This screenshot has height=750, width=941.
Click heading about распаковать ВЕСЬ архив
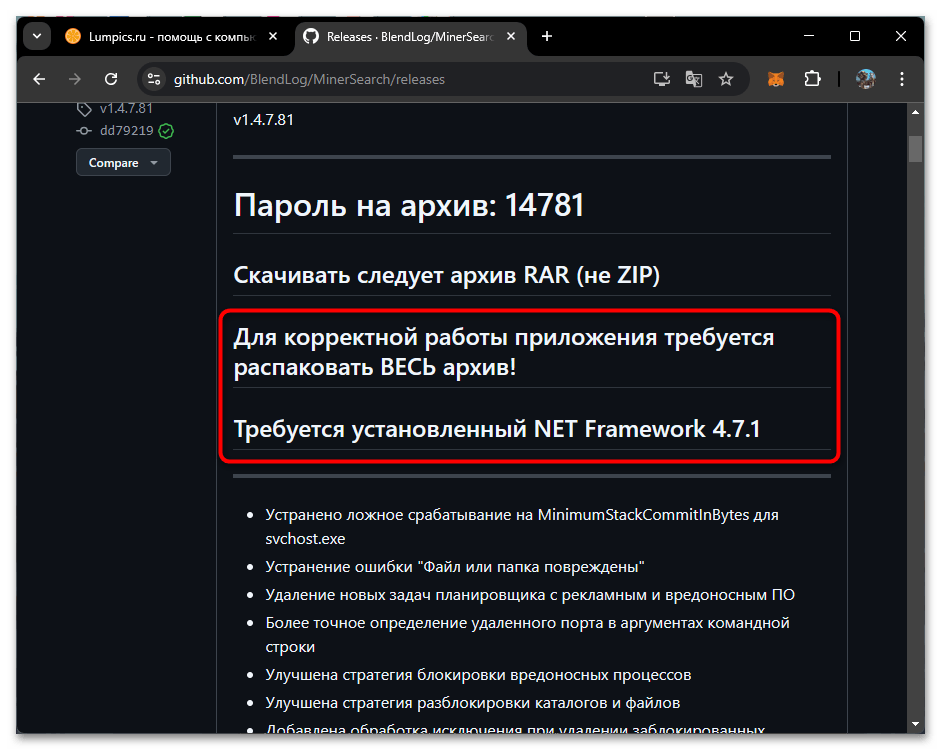(x=504, y=352)
